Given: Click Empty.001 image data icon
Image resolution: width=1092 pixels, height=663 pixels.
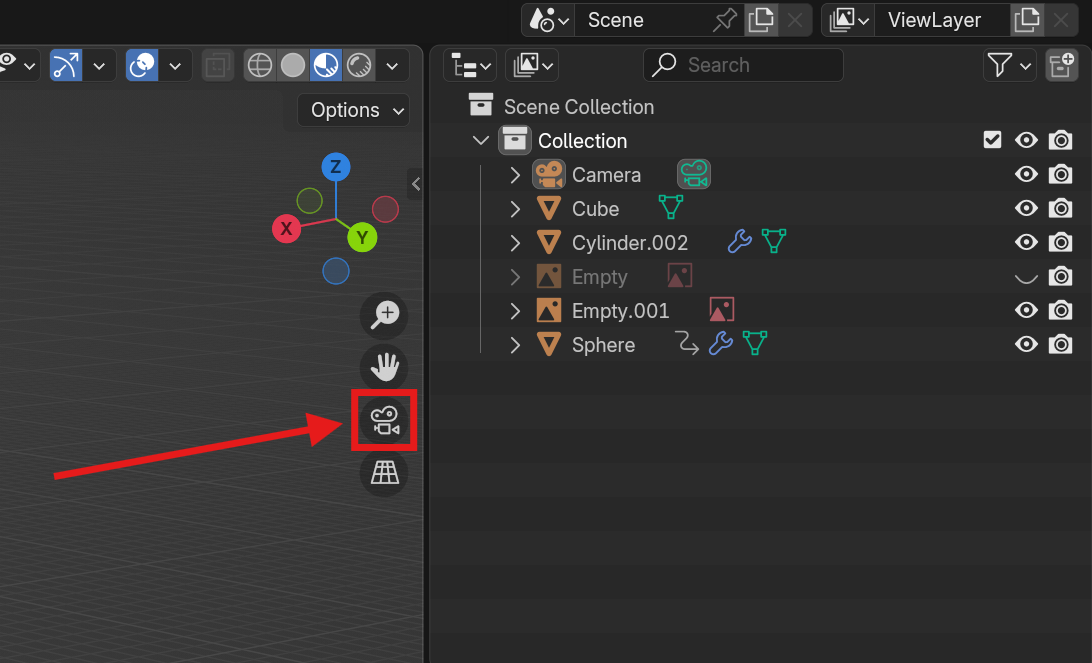Looking at the screenshot, I should 722,309.
